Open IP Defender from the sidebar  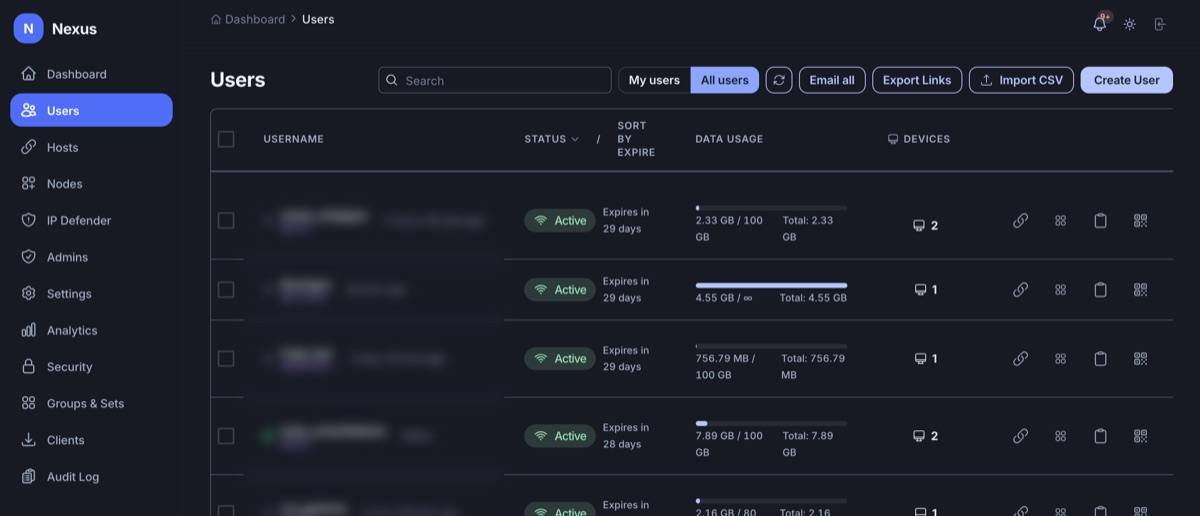(91, 220)
